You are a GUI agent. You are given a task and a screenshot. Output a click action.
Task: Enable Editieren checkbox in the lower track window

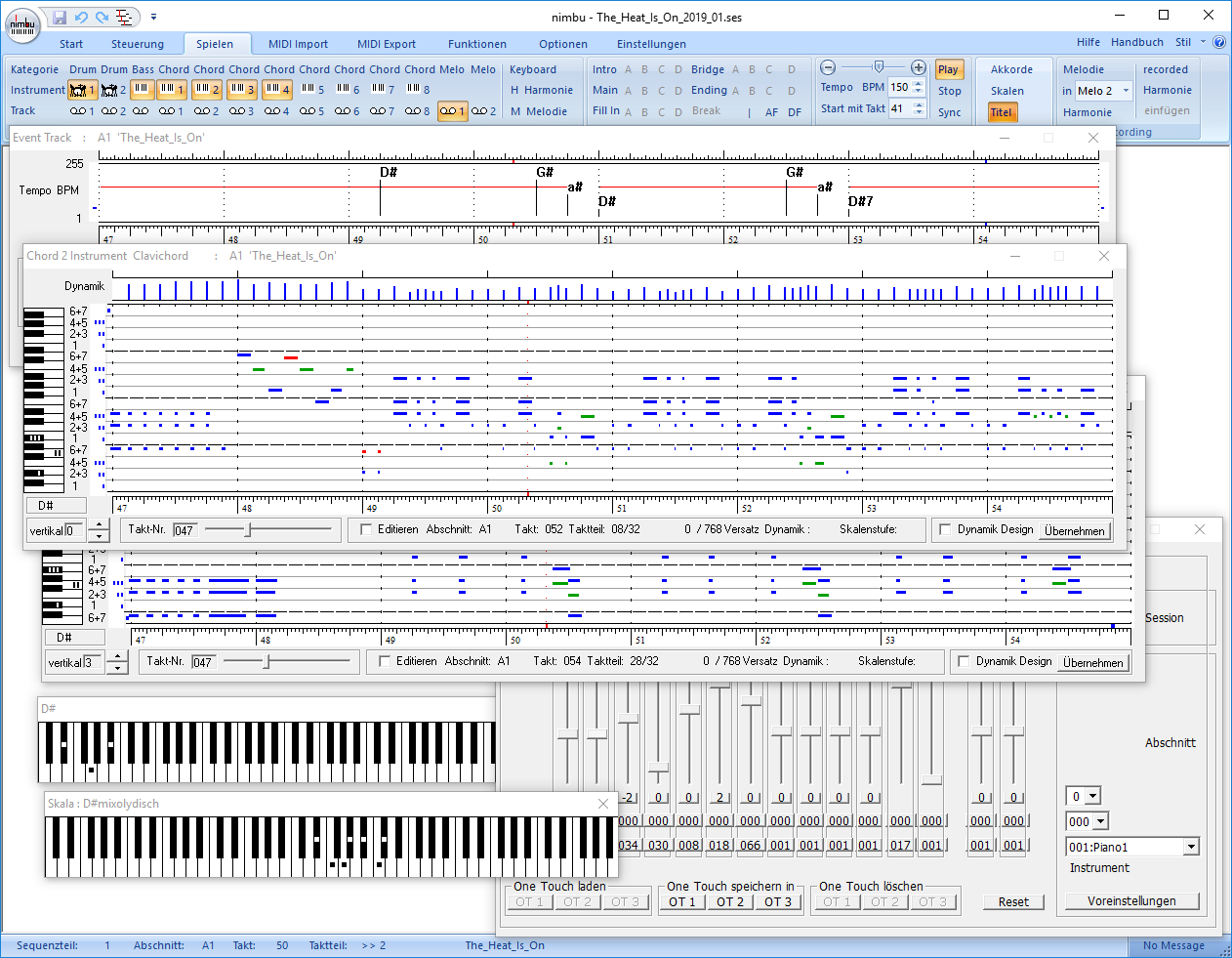[x=385, y=661]
